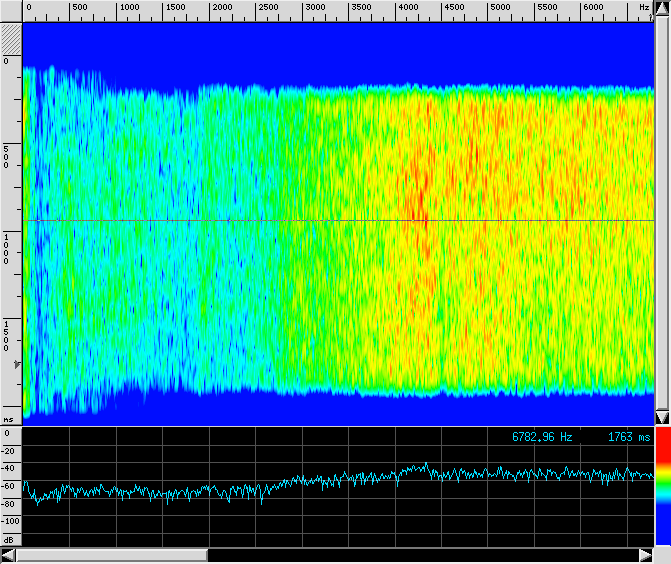Click the Hz unit label on frequency ruler
The image size is (671, 564).
(644, 8)
